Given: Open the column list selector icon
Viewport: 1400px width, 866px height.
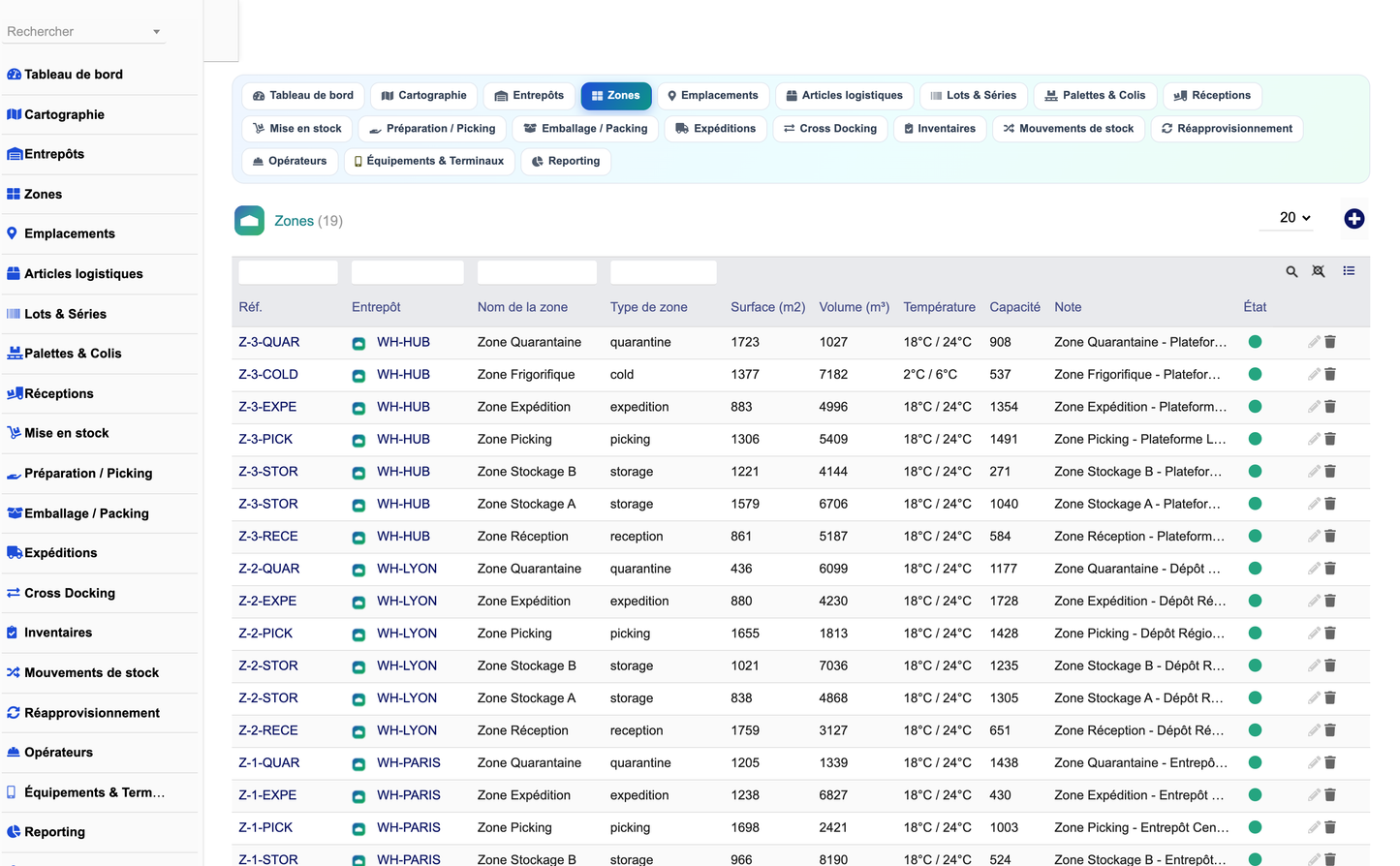Looking at the screenshot, I should (1349, 271).
